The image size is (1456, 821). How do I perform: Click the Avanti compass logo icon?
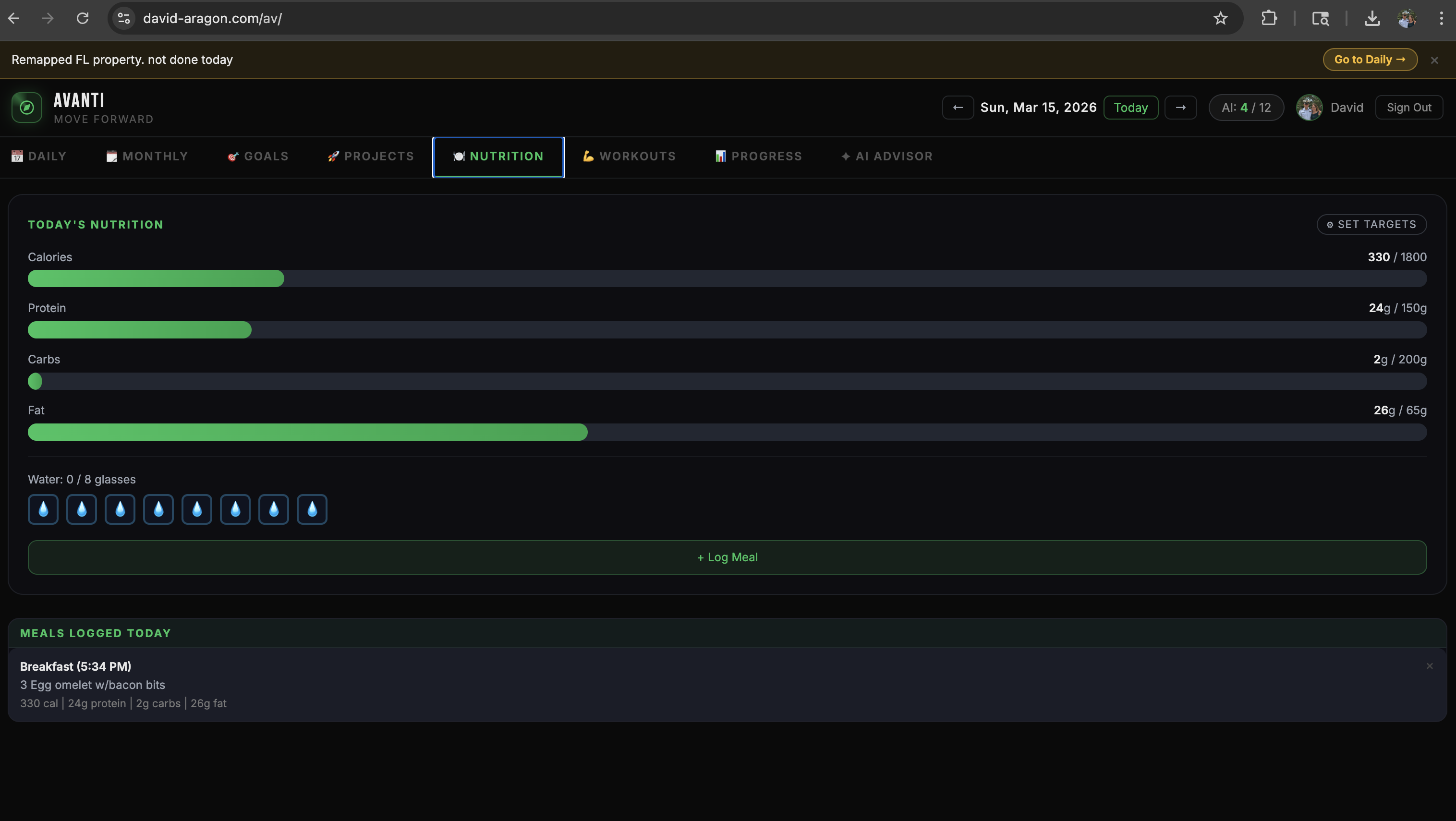coord(26,108)
